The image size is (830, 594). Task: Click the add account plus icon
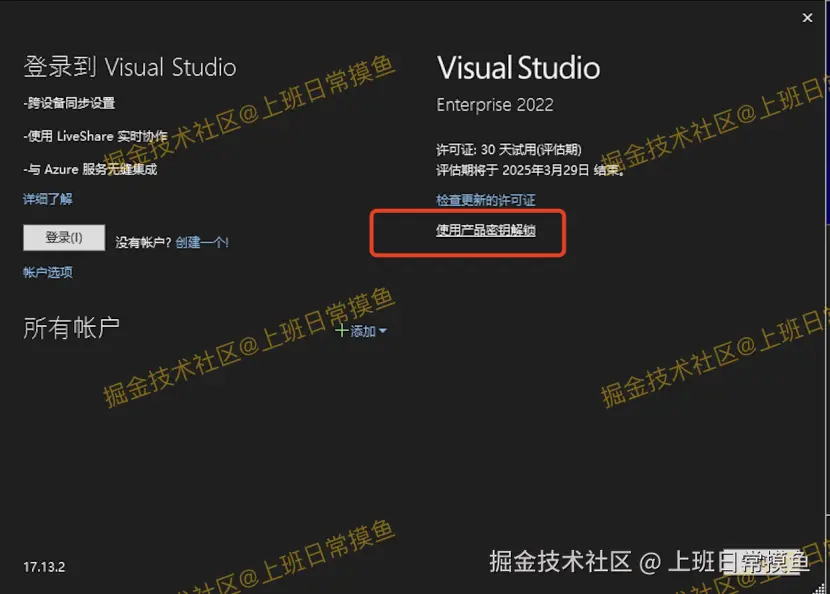[x=343, y=331]
